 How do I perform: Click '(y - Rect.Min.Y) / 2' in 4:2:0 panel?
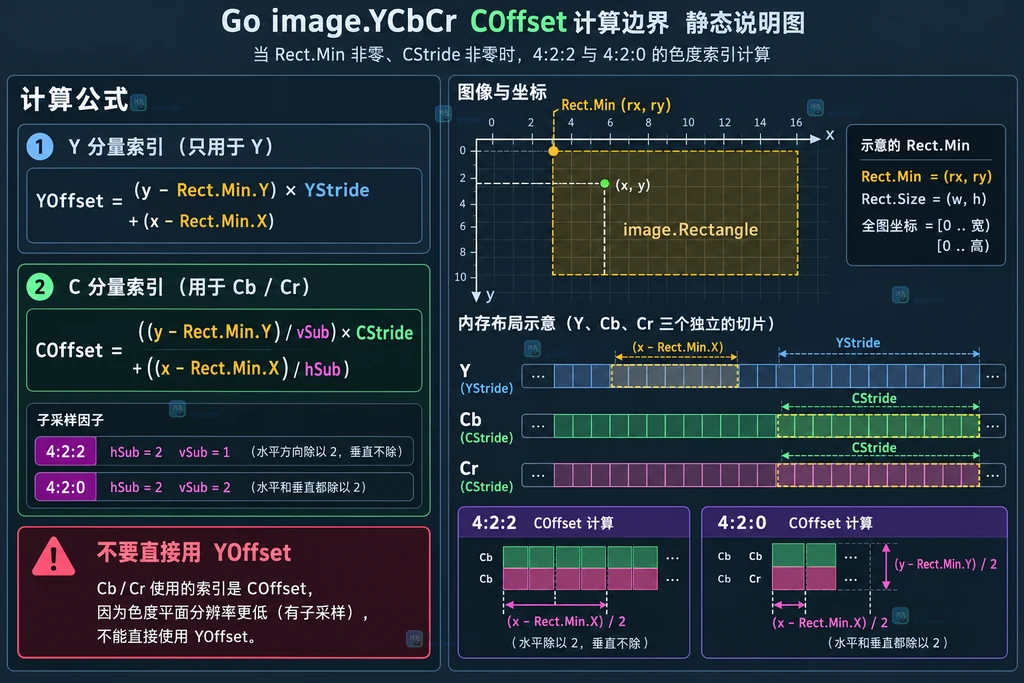pyautogui.click(x=946, y=564)
